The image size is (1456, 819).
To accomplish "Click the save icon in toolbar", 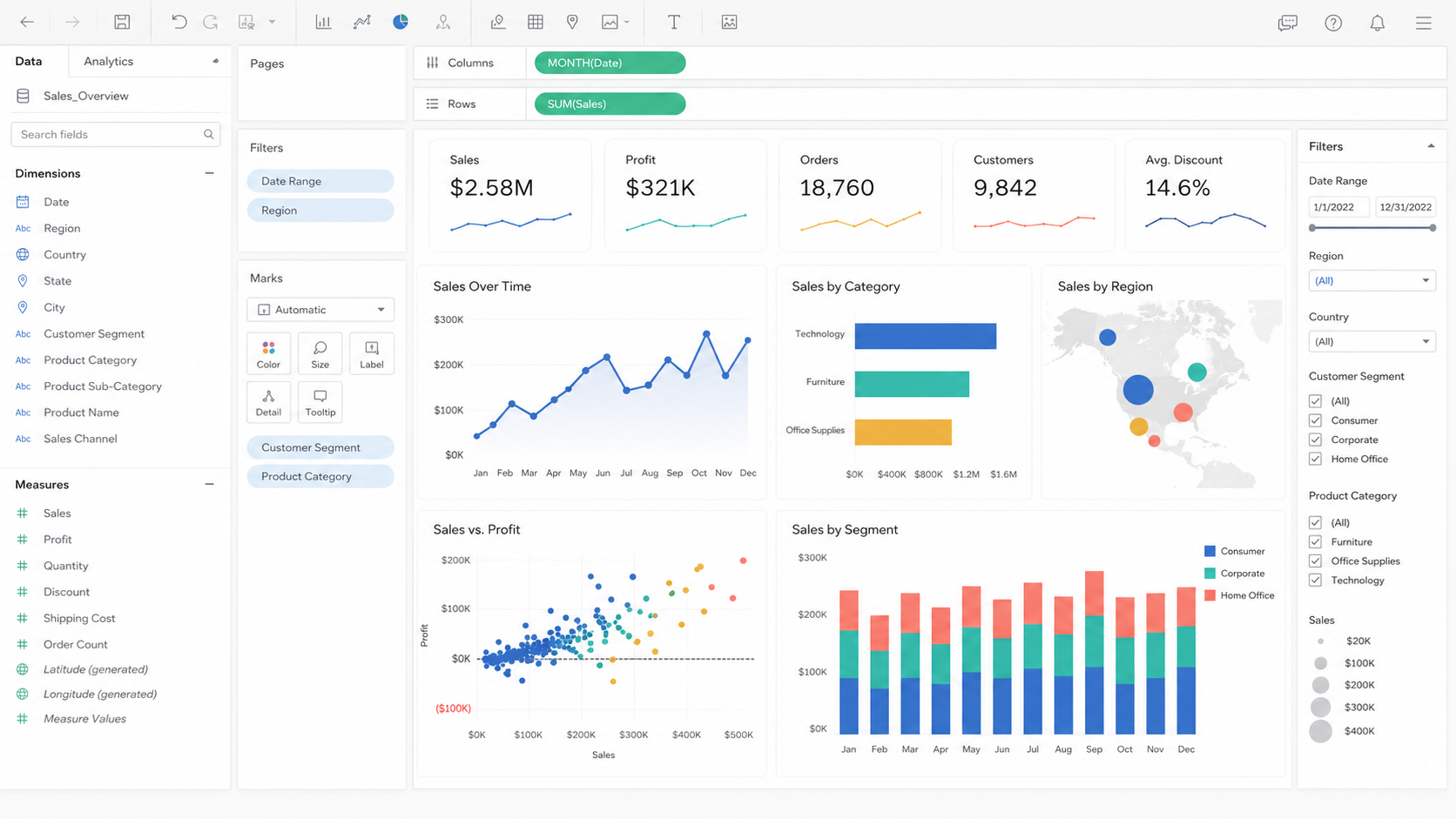I will pyautogui.click(x=122, y=23).
